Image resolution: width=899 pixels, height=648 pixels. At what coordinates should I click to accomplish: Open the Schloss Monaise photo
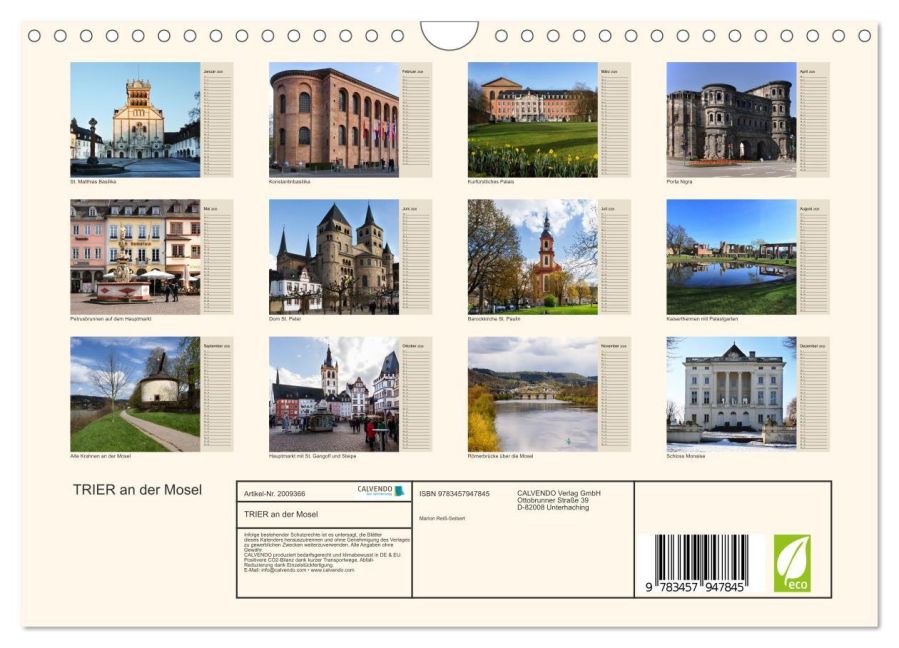[x=731, y=394]
